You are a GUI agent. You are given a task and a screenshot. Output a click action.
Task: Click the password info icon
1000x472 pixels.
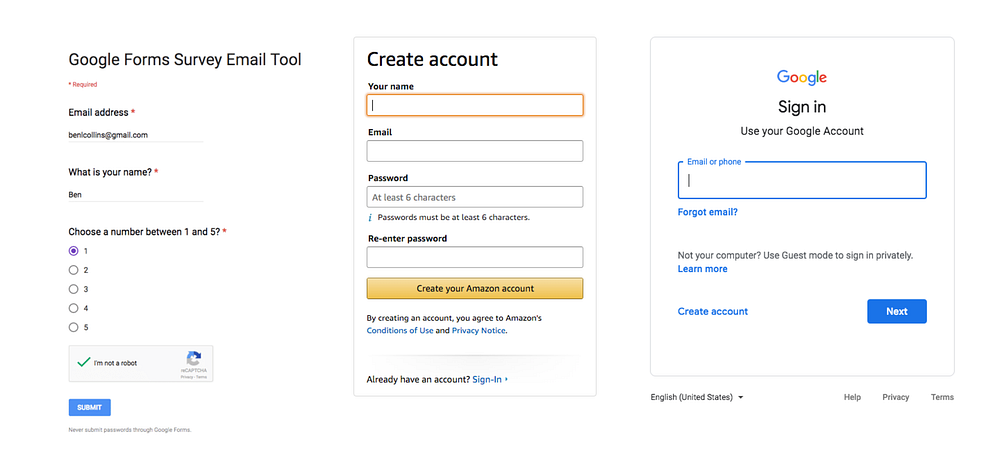(x=370, y=217)
